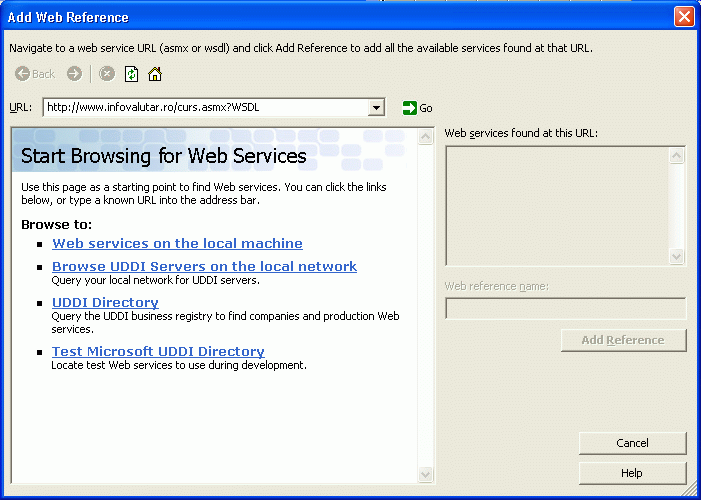Click browser pane scroll up arrow
701x500 pixels.
click(426, 136)
